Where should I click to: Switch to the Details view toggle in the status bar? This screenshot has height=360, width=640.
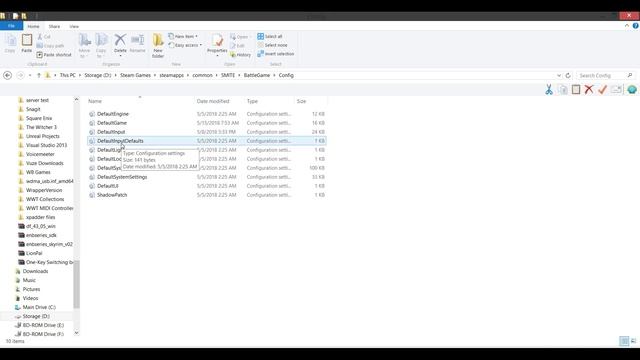624,341
